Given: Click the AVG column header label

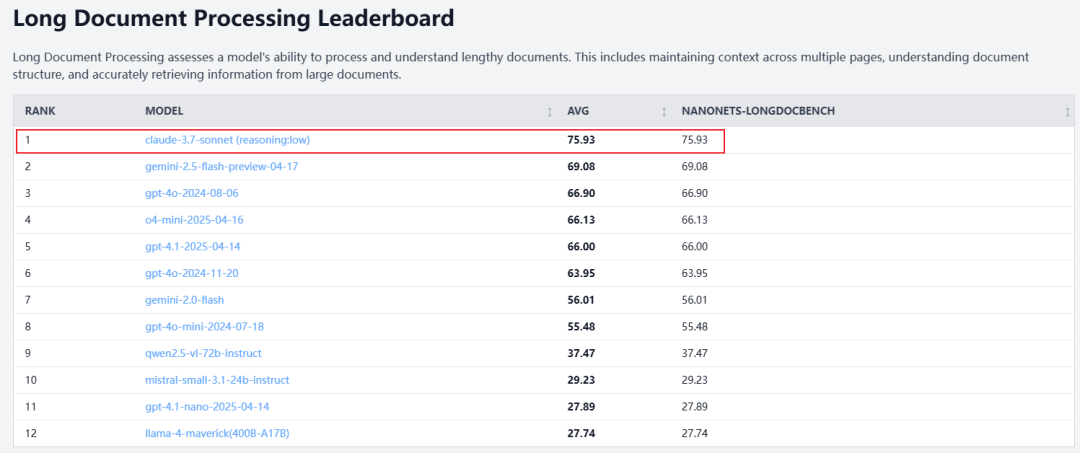Looking at the screenshot, I should coord(578,112).
